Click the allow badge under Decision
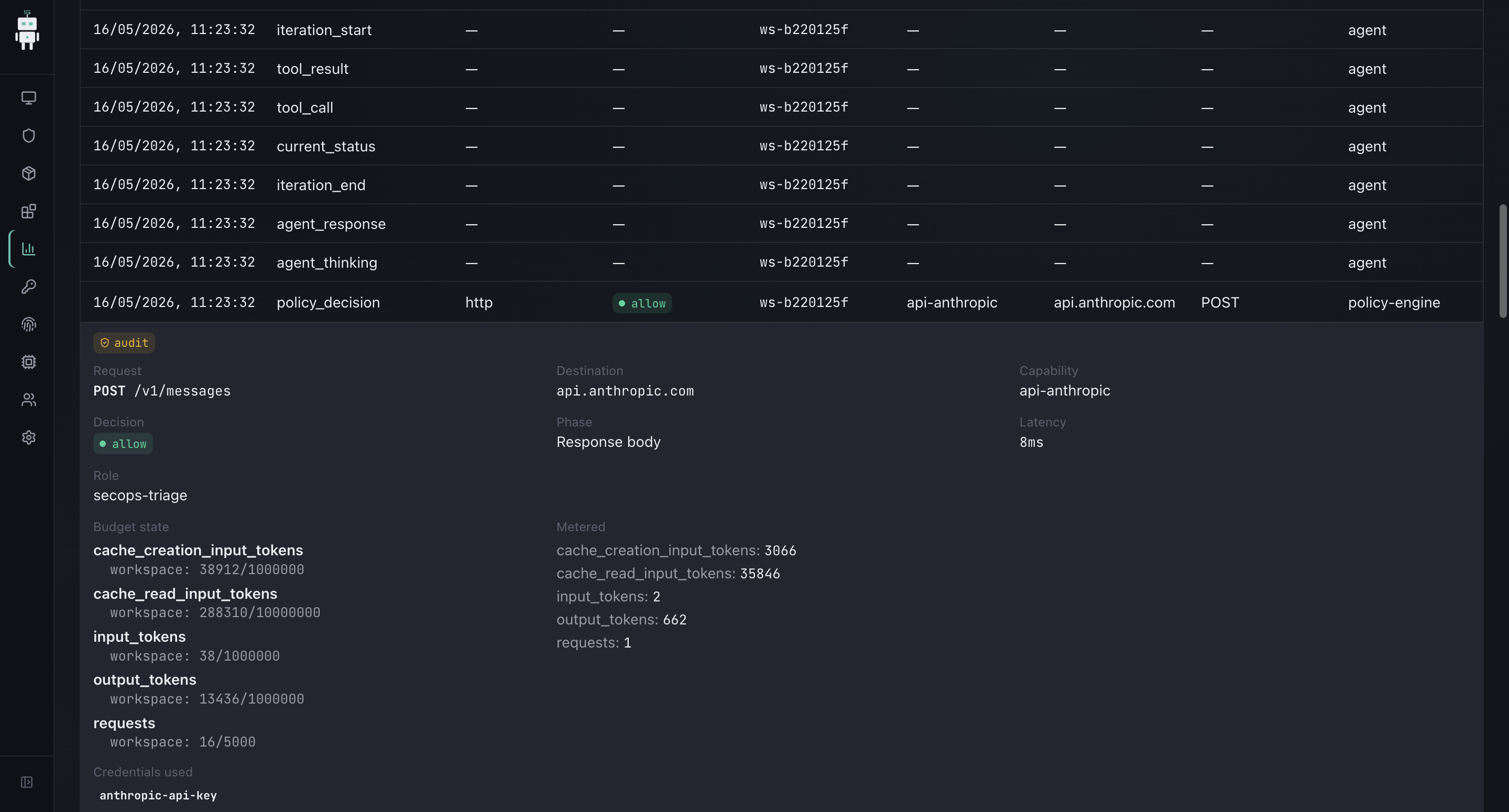The height and width of the screenshot is (812, 1509). (x=123, y=444)
